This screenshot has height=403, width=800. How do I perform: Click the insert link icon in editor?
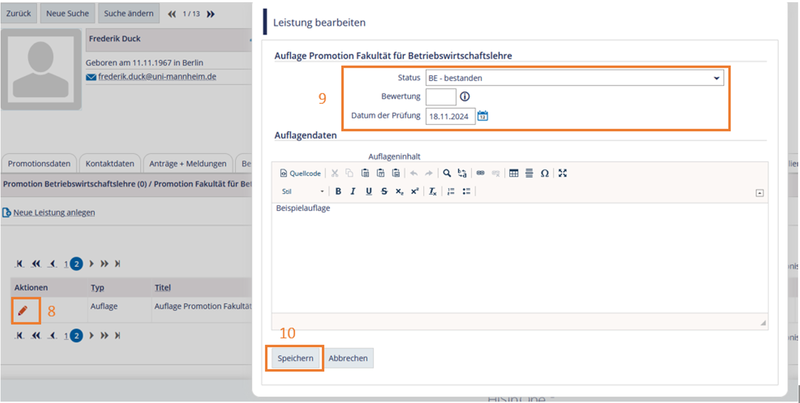480,173
